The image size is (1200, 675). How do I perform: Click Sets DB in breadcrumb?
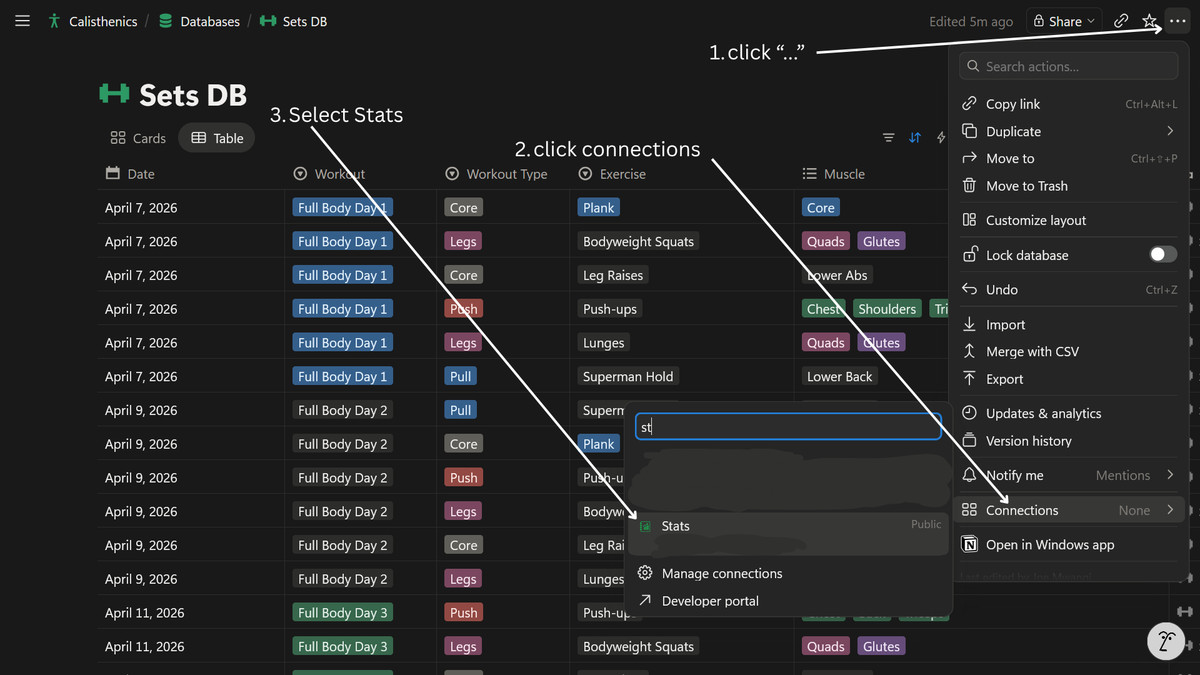[293, 21]
